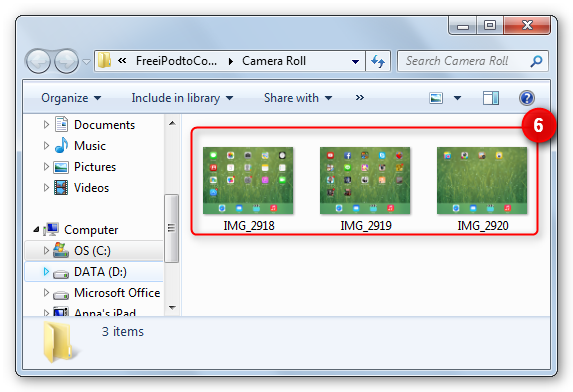Open the recent pages dropdown arrow
Screen dimensions: 573x392
click(86, 61)
